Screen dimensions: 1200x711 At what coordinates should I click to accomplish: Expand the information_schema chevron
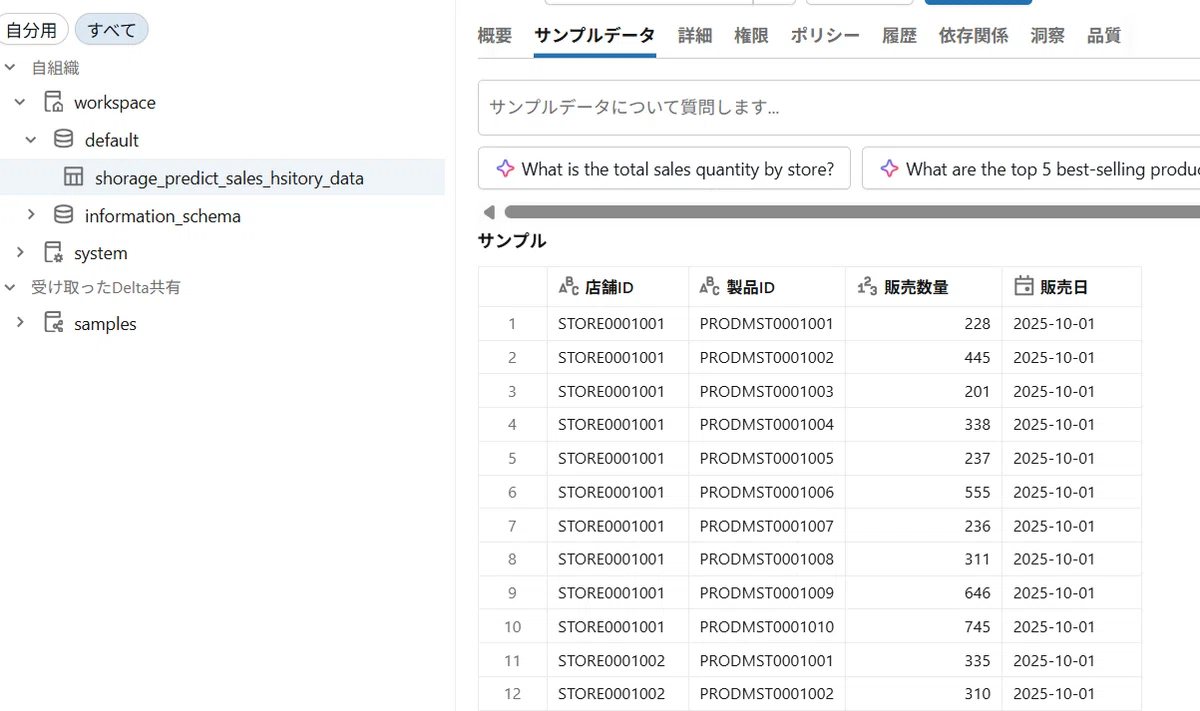point(31,215)
